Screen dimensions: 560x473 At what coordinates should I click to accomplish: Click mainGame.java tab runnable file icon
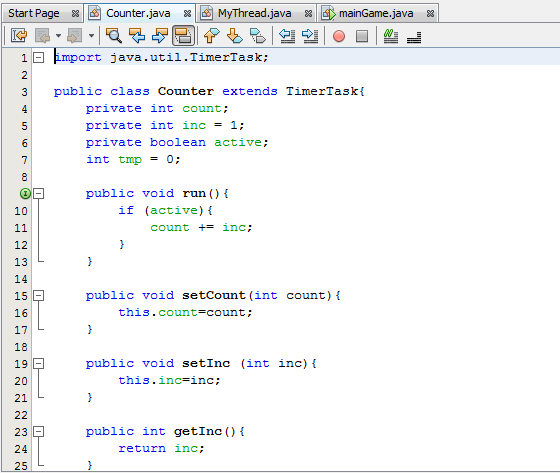(329, 14)
